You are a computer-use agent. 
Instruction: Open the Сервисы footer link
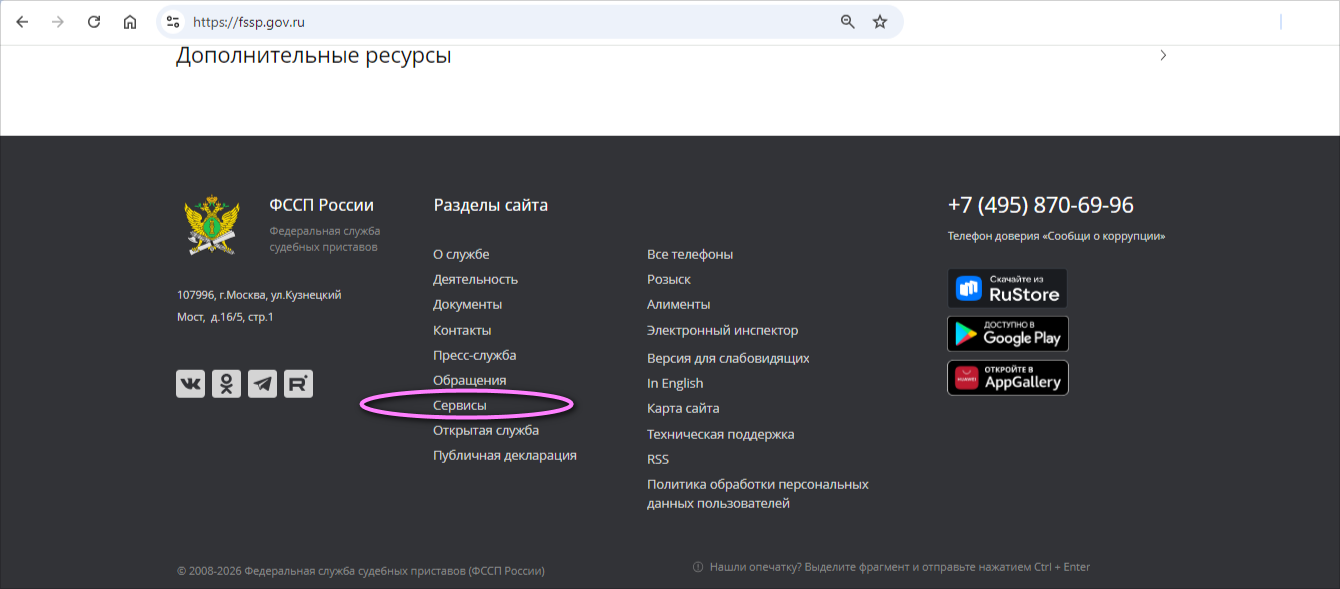pos(460,405)
